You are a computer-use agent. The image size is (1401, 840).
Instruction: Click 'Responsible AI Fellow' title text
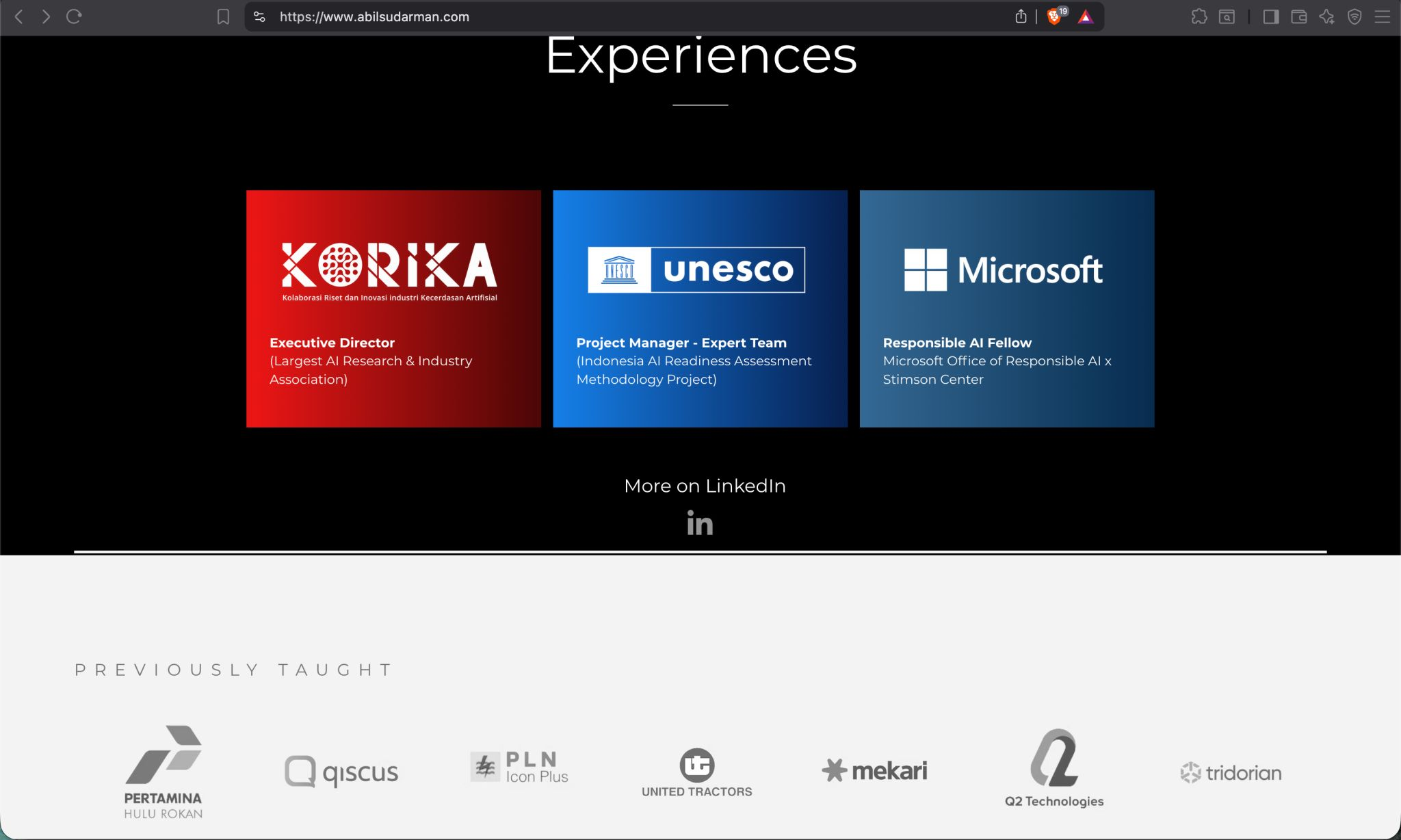[x=957, y=343]
